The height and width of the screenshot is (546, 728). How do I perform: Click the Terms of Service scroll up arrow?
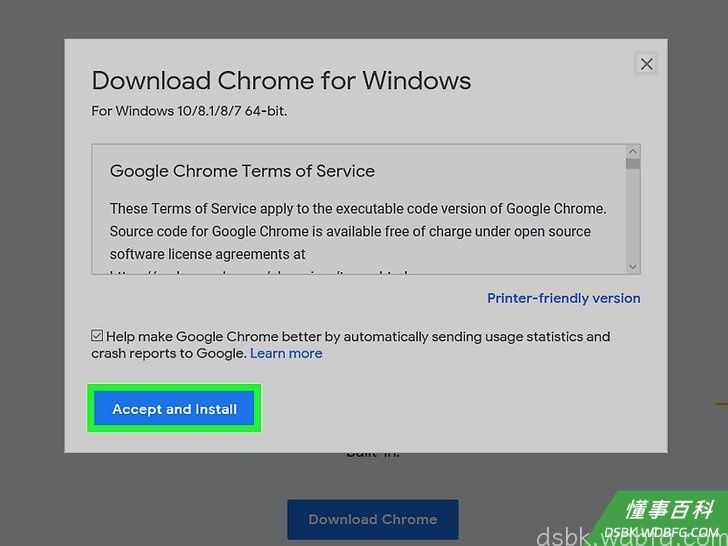click(633, 151)
